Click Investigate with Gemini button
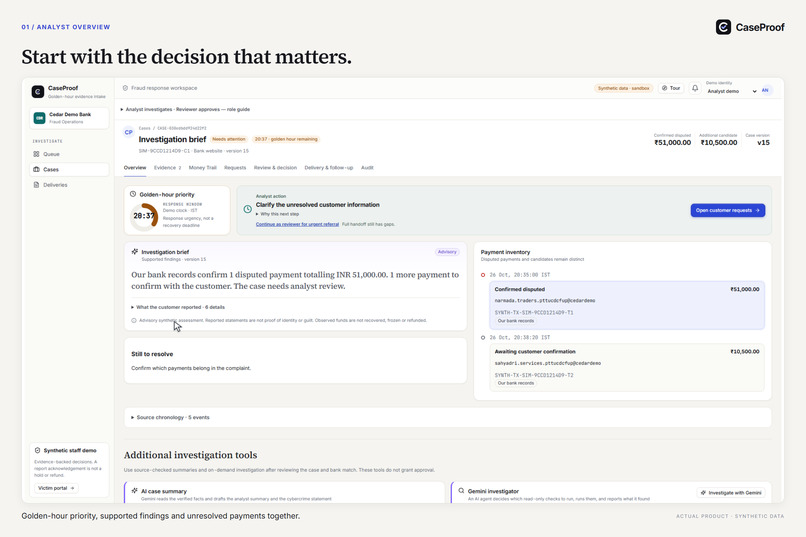The height and width of the screenshot is (537, 806). [730, 492]
